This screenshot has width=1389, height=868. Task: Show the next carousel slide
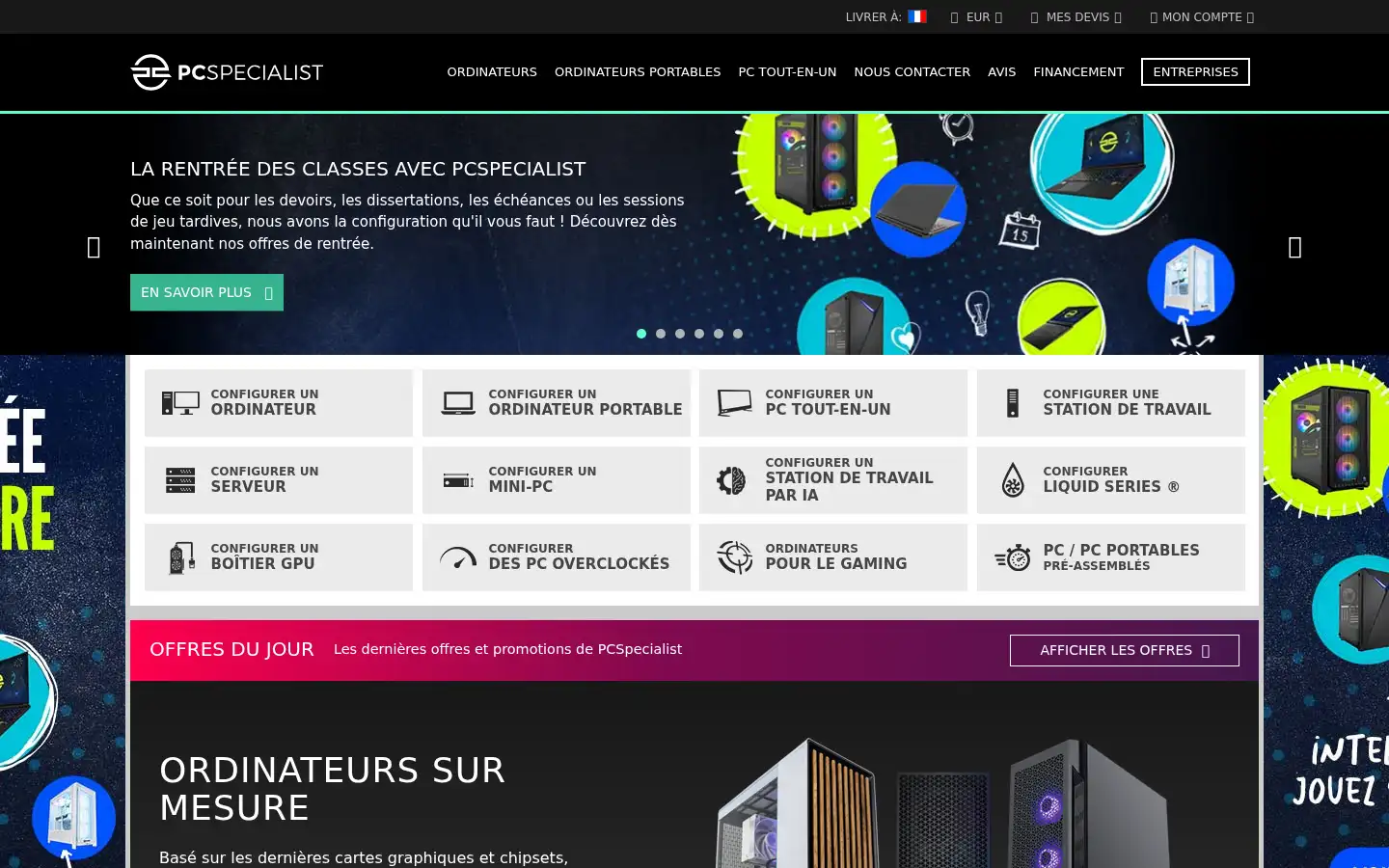tap(1295, 248)
